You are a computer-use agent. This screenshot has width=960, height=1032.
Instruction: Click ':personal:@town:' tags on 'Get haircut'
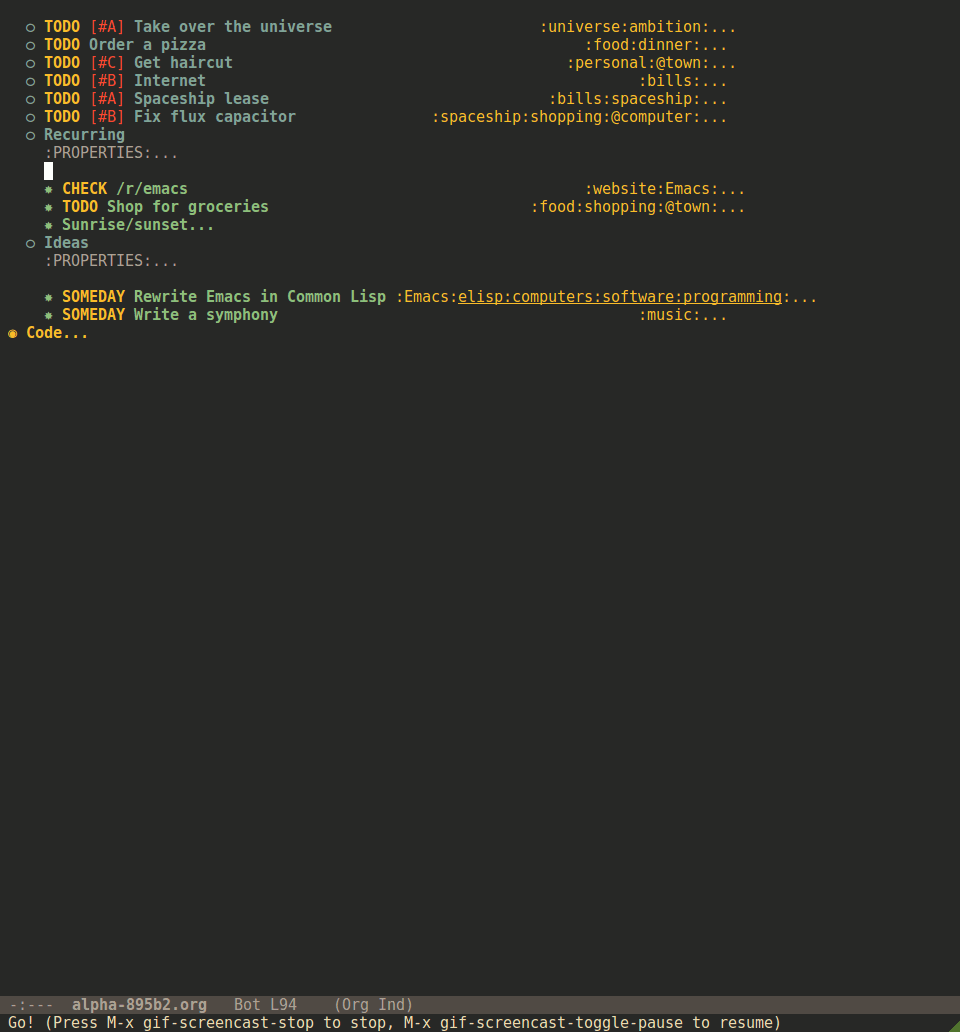coord(638,63)
